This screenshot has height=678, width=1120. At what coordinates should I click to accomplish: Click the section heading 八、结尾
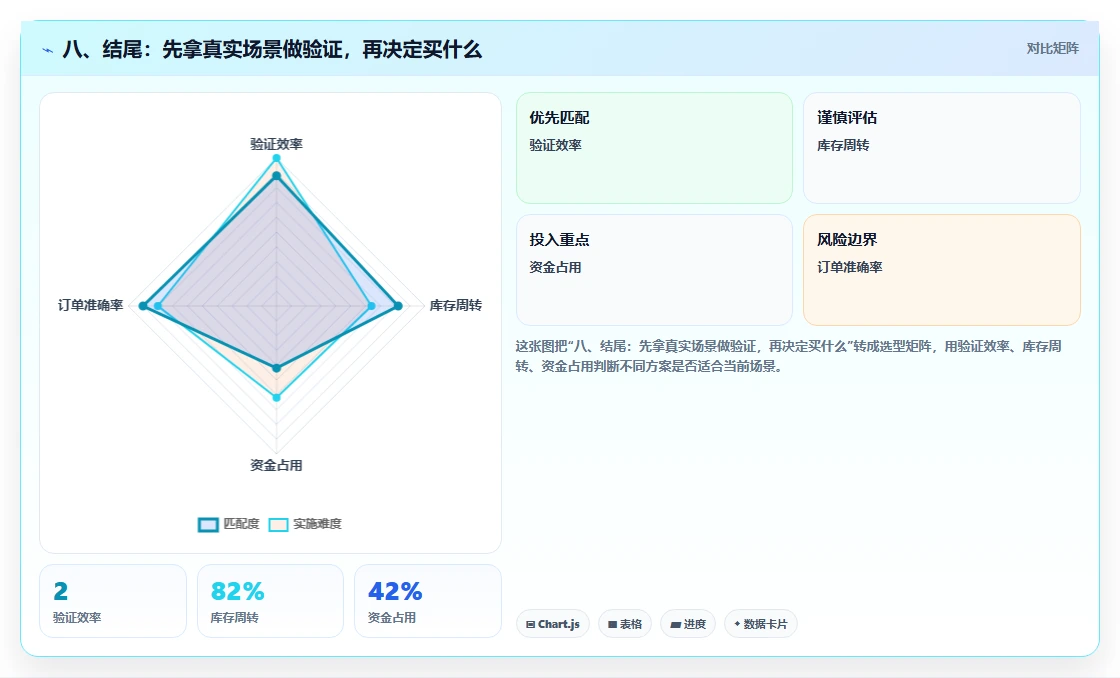click(272, 49)
